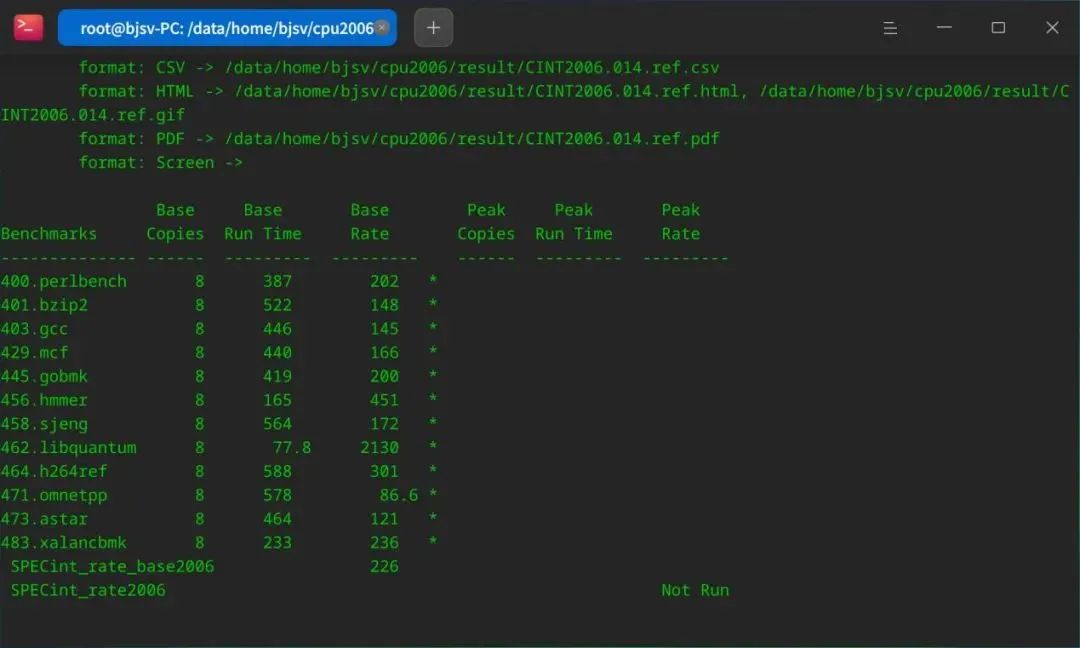
Task: Click the 400.perlbench benchmark name
Action: pyautogui.click(x=63, y=281)
